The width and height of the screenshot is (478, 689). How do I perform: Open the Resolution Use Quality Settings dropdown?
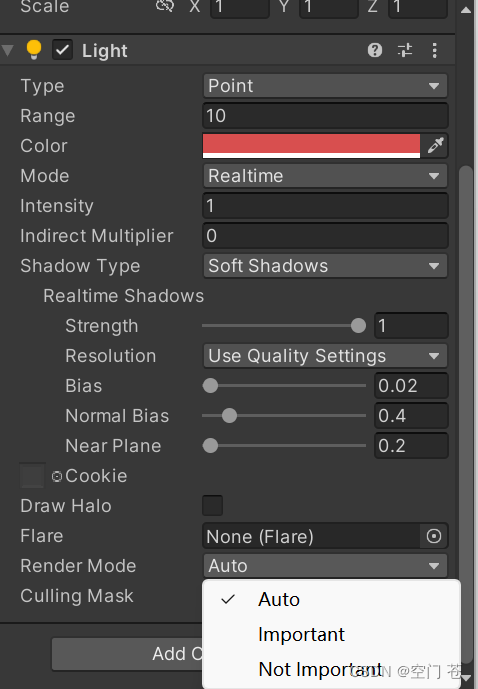tap(325, 356)
